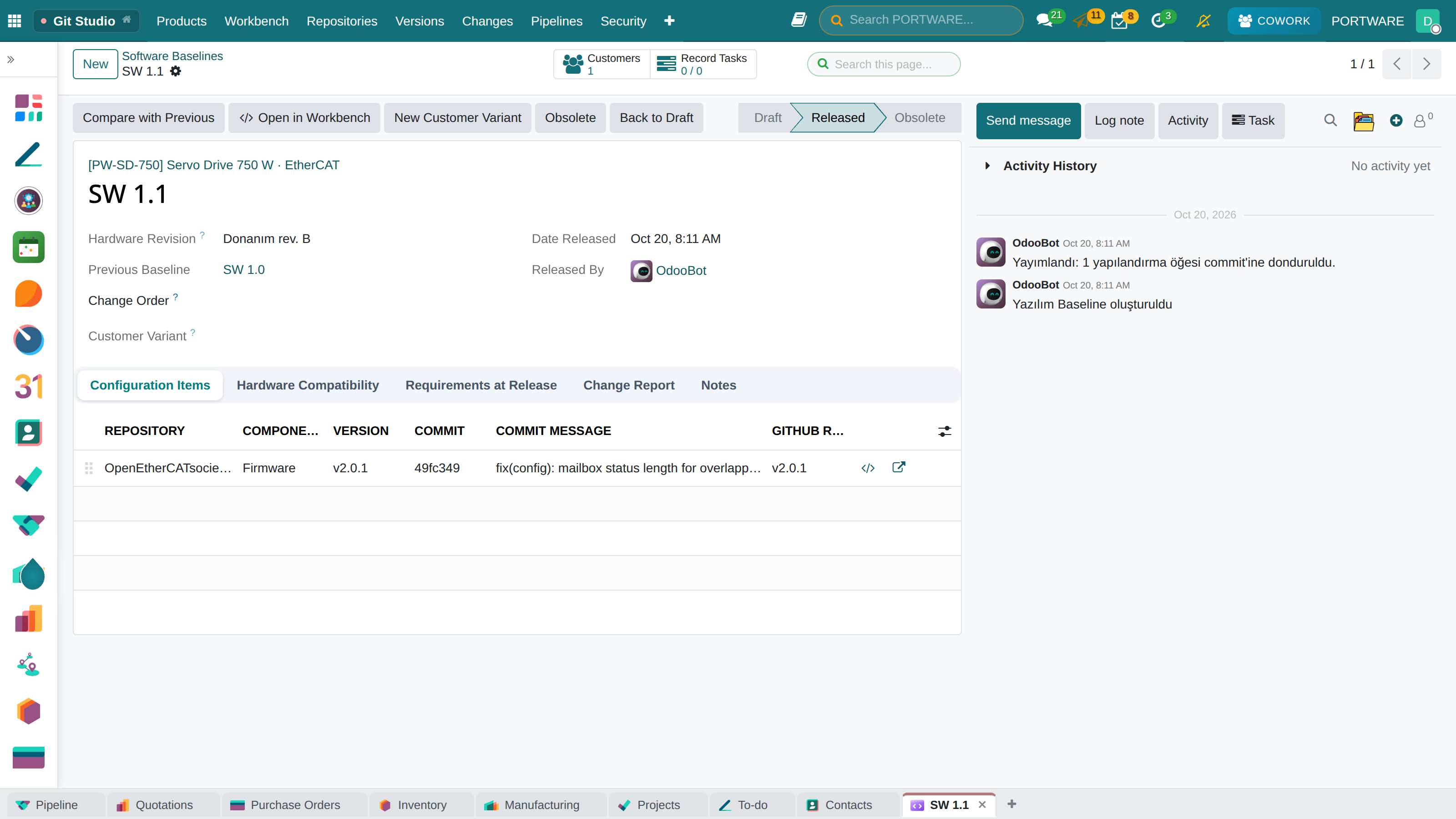This screenshot has height=819, width=1456.
Task: Add a new top menu item plus
Action: pyautogui.click(x=669, y=21)
